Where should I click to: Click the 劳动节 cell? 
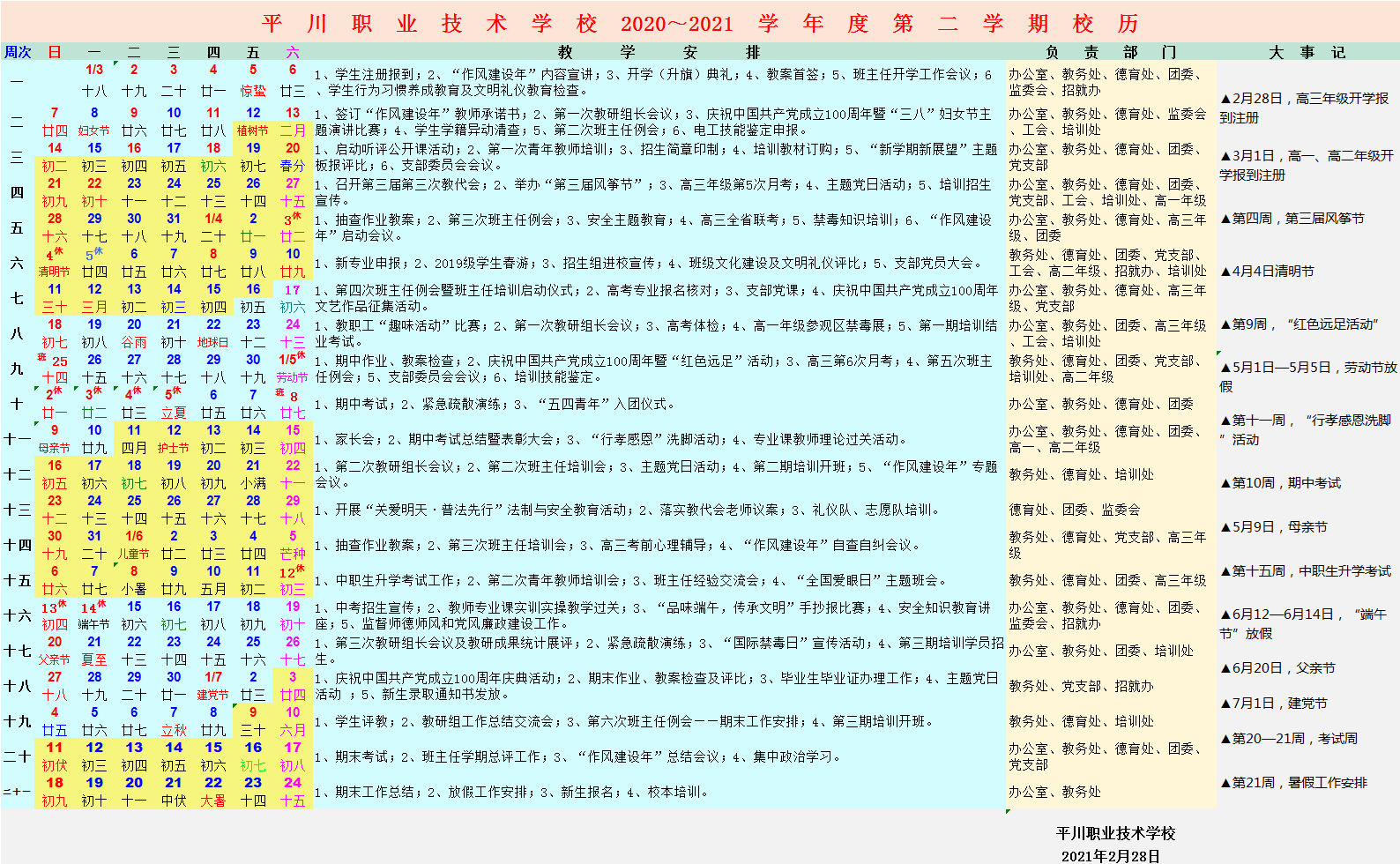pyautogui.click(x=293, y=377)
